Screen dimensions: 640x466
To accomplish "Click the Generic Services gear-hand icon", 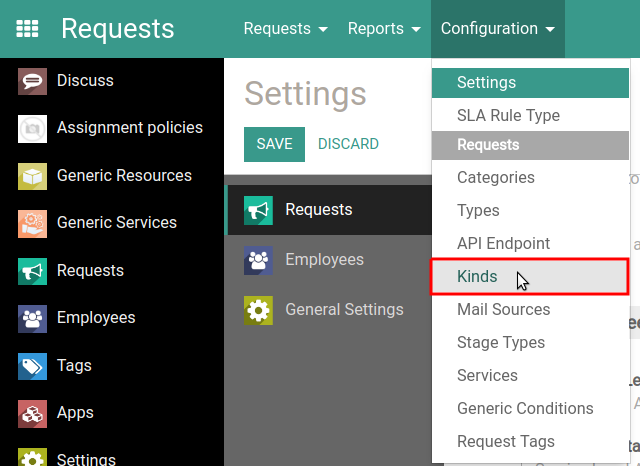I will (32, 224).
